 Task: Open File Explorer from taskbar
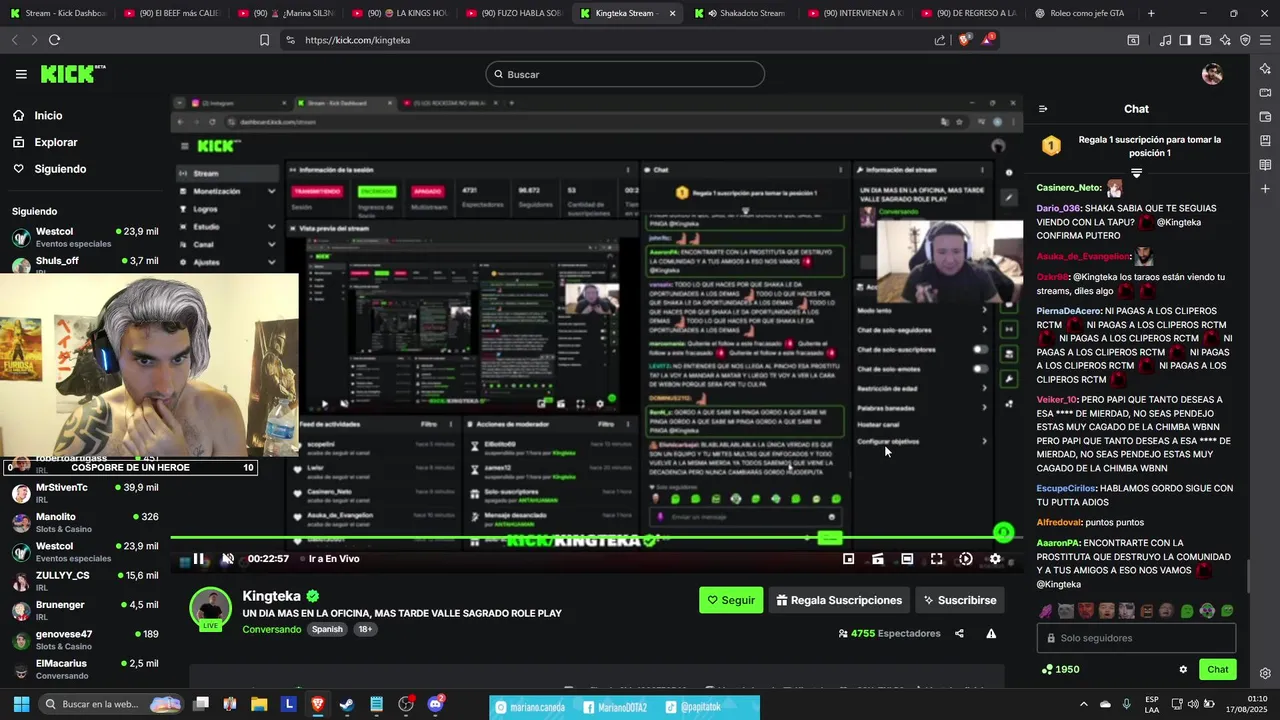click(259, 704)
